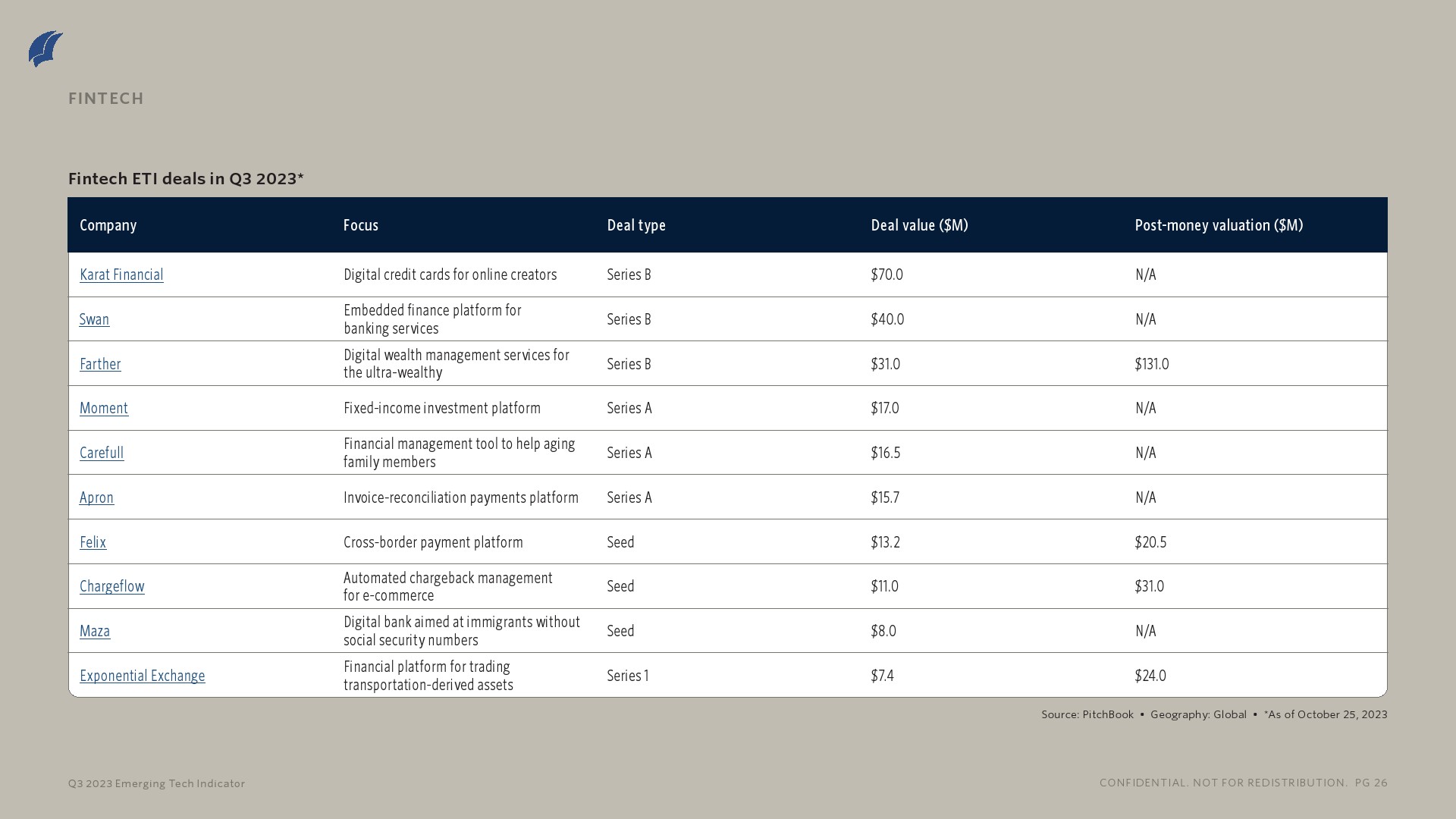
Task: Click the FINTECH section heading
Action: [106, 99]
